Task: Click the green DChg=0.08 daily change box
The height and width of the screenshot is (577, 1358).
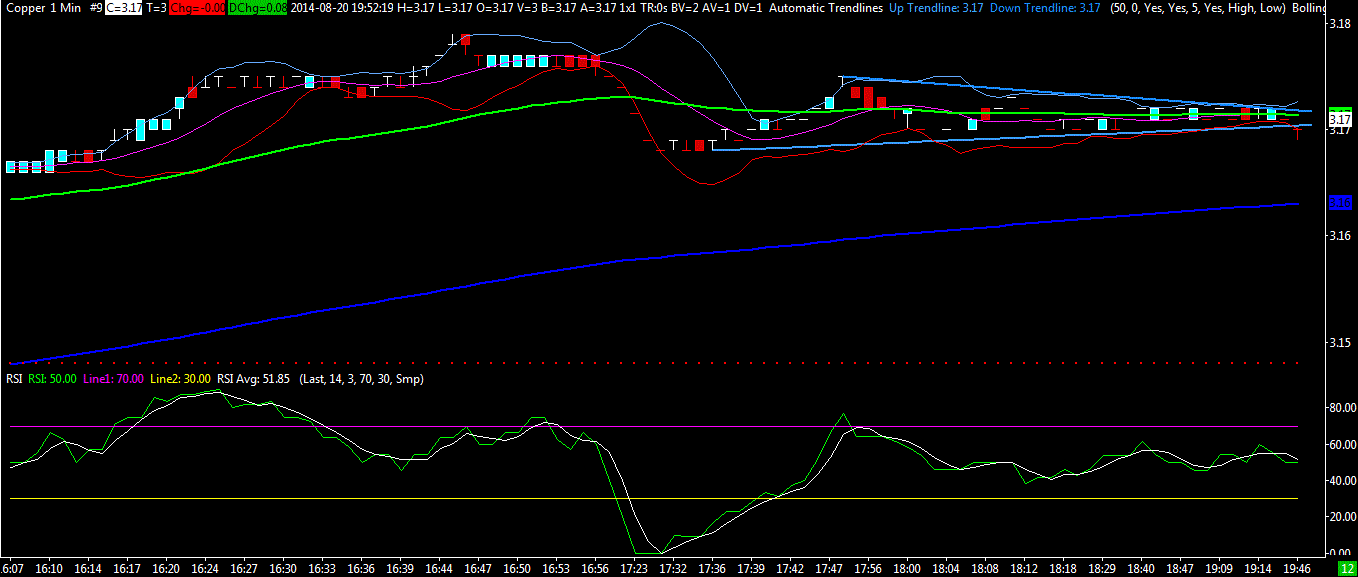Action: (258, 7)
